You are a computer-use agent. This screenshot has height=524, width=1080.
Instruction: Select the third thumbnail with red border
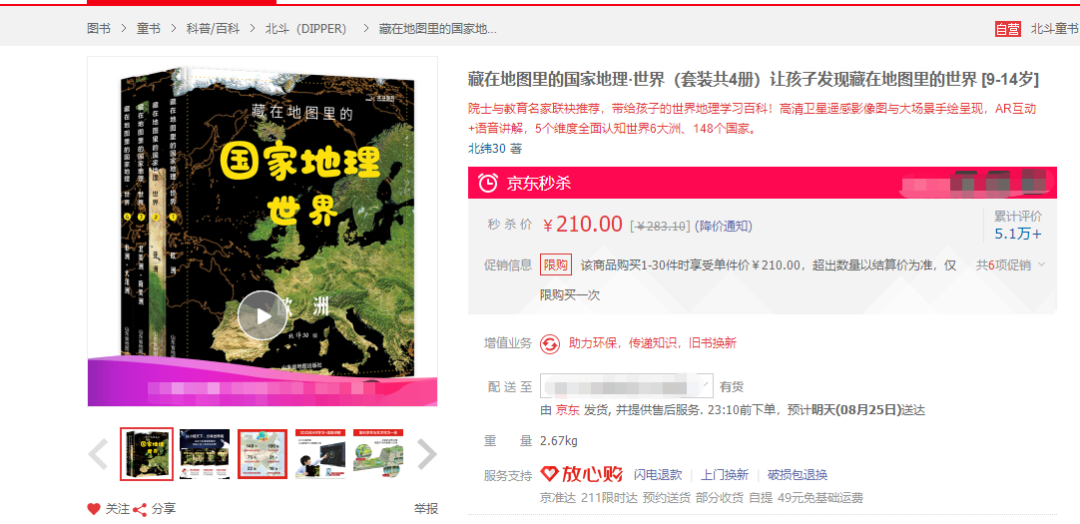[x=262, y=454]
